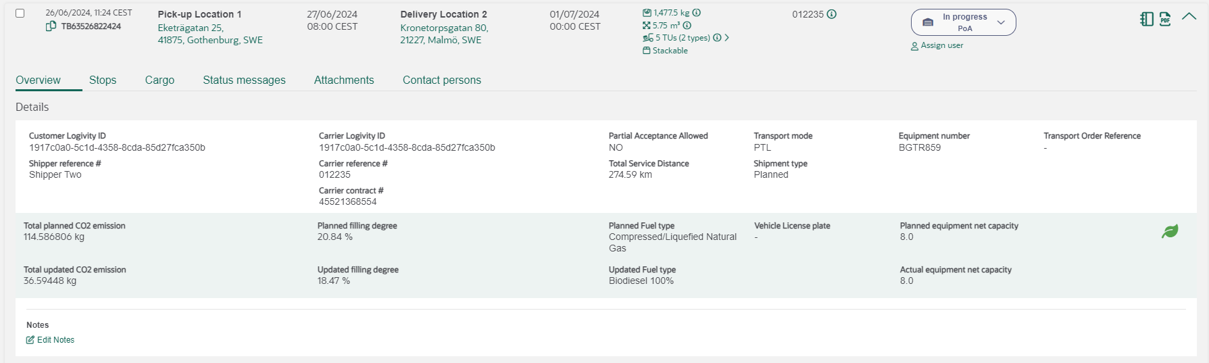Viewport: 1209px width, 363px height.
Task: Click the green leaf emission icon
Action: point(1169,231)
